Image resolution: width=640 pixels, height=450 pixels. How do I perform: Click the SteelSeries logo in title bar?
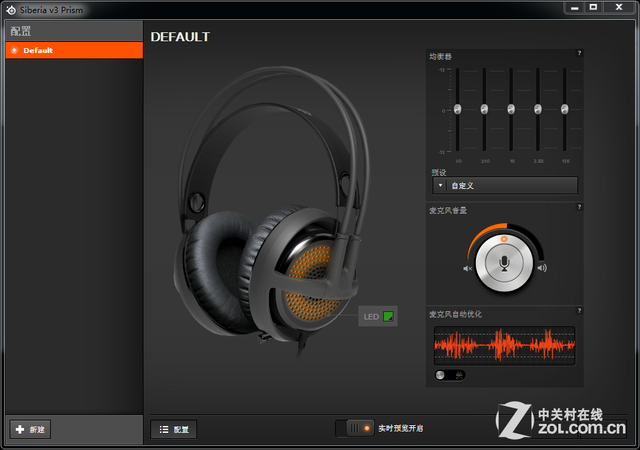point(11,10)
